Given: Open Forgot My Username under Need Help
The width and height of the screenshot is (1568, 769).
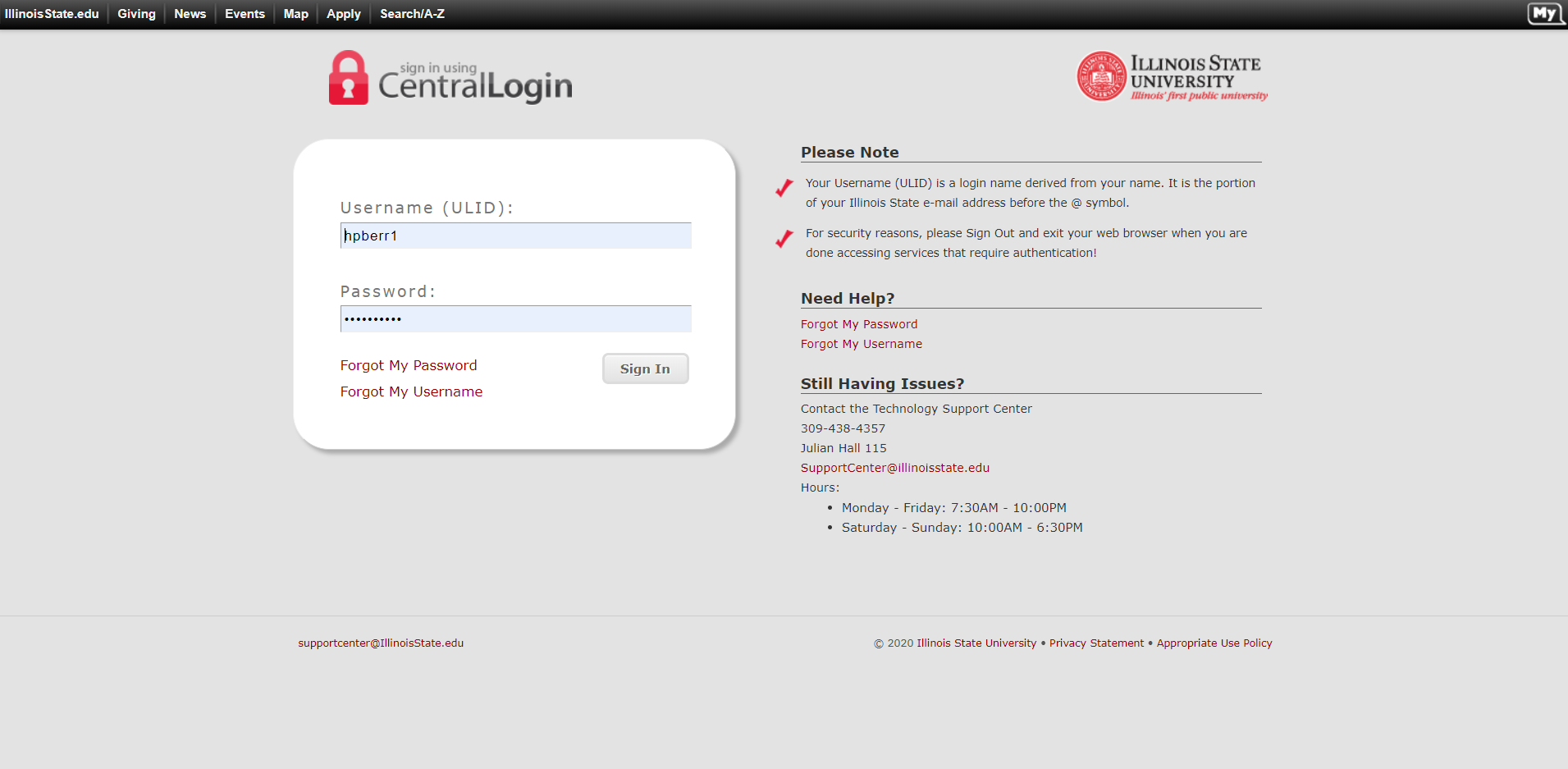Looking at the screenshot, I should 861,344.
